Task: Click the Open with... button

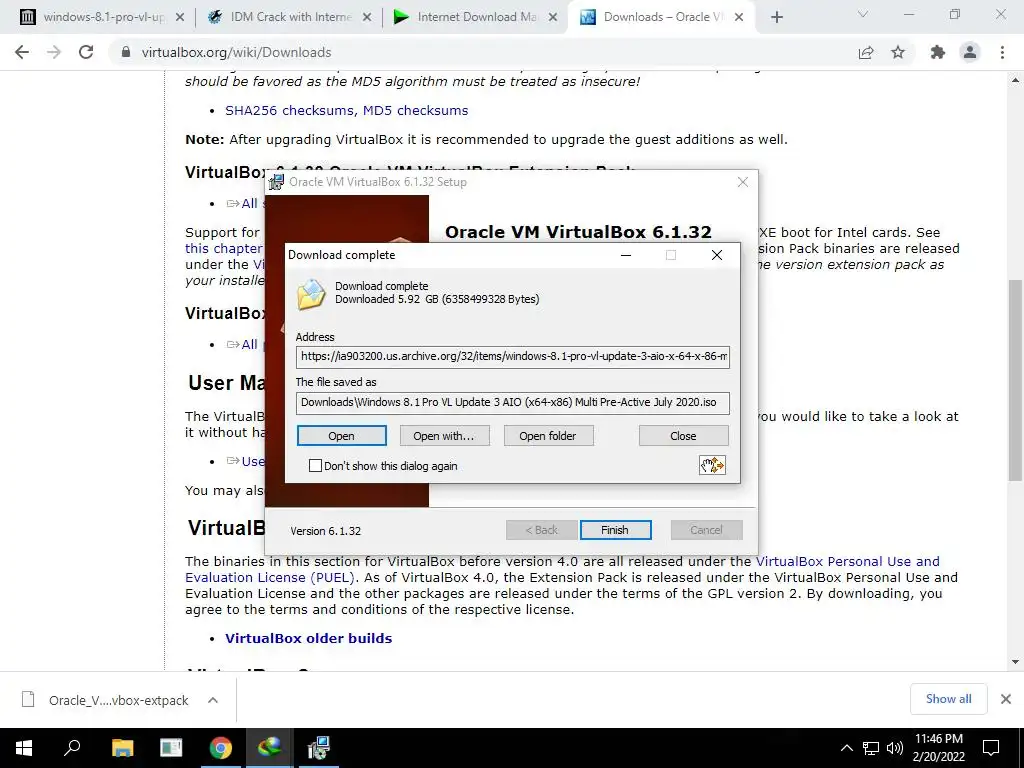Action: tap(444, 436)
